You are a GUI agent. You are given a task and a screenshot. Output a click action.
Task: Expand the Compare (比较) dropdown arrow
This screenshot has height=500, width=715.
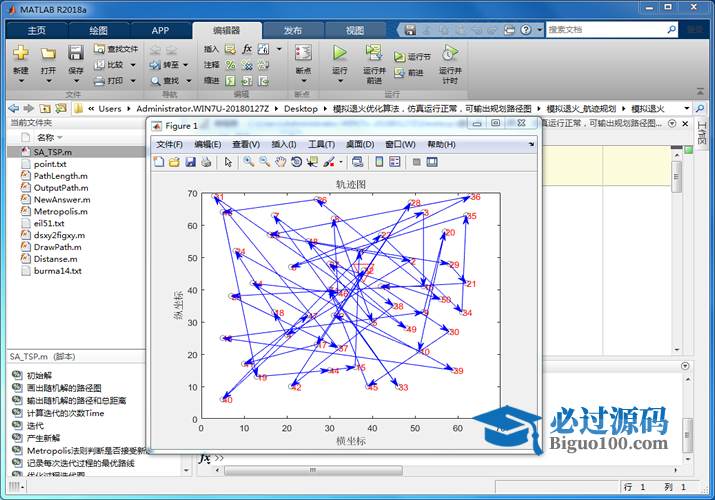(x=133, y=65)
